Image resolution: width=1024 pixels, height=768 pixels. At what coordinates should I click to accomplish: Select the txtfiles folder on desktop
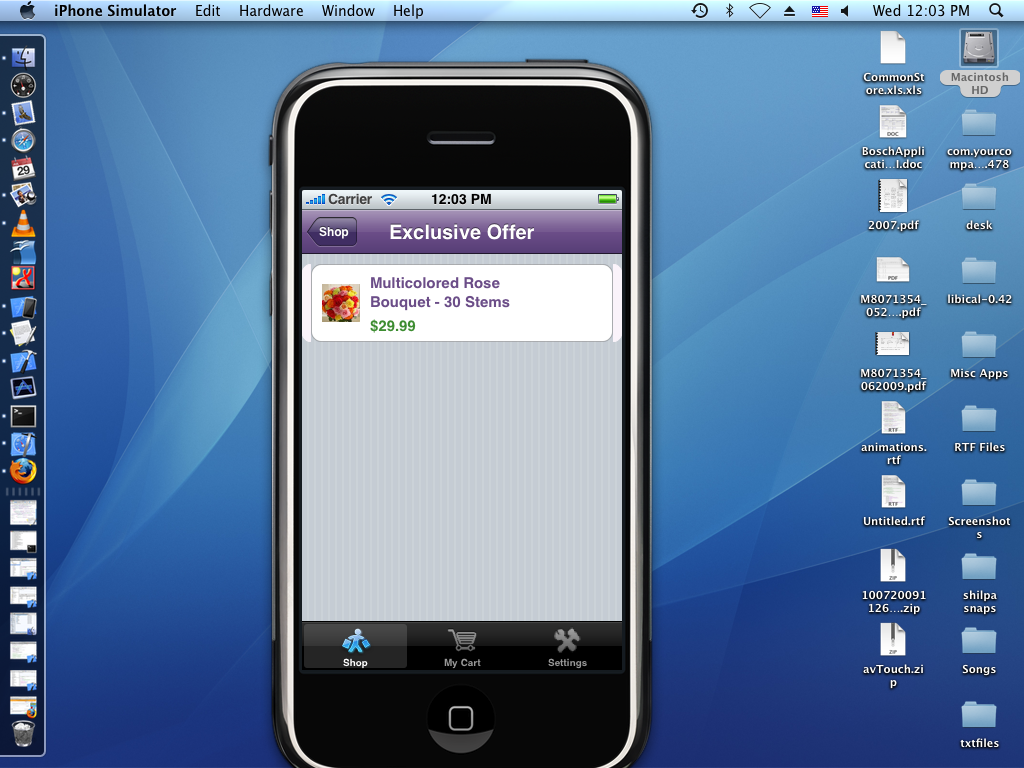click(x=979, y=725)
